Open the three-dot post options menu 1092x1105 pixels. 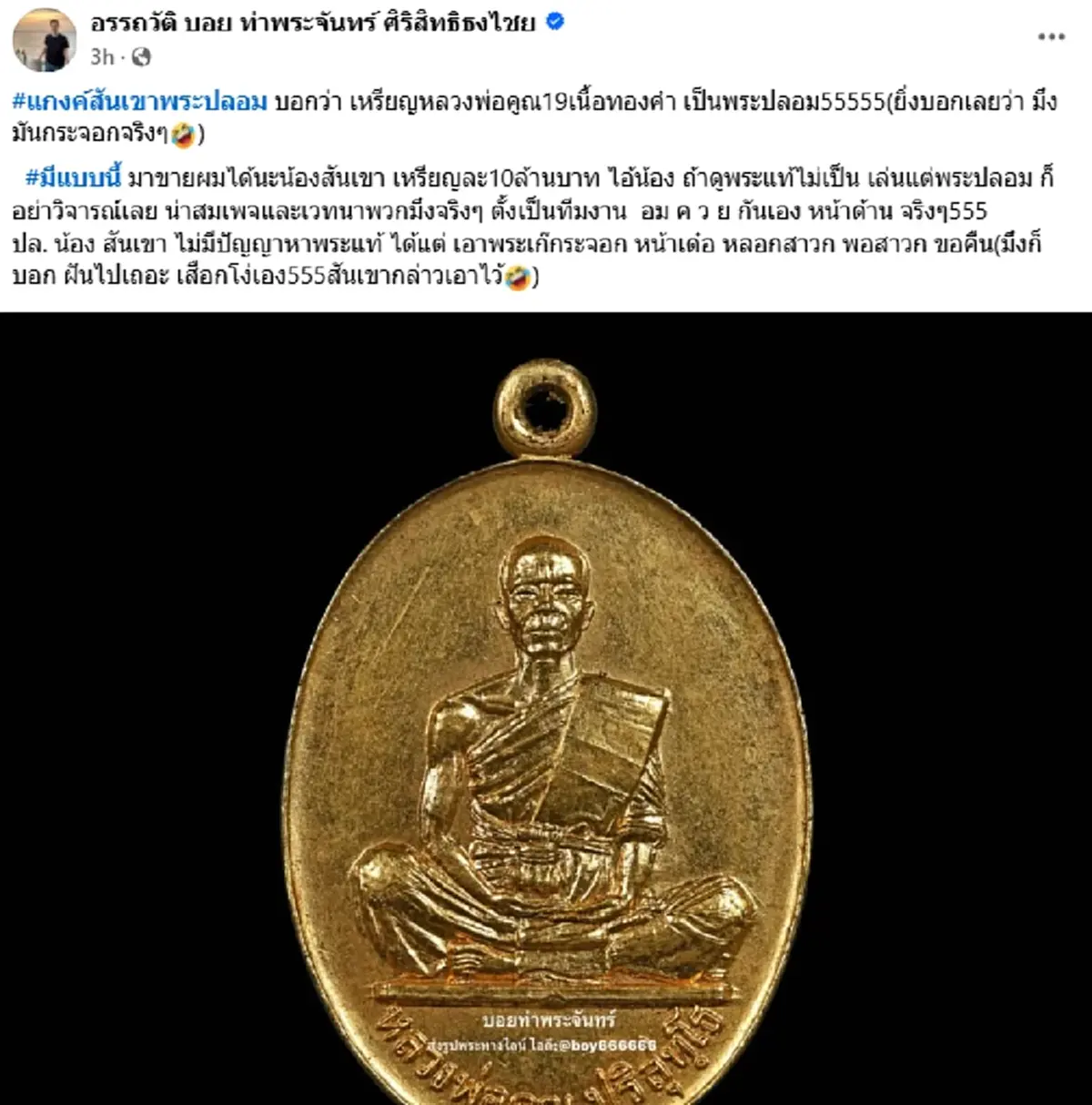click(x=1051, y=36)
